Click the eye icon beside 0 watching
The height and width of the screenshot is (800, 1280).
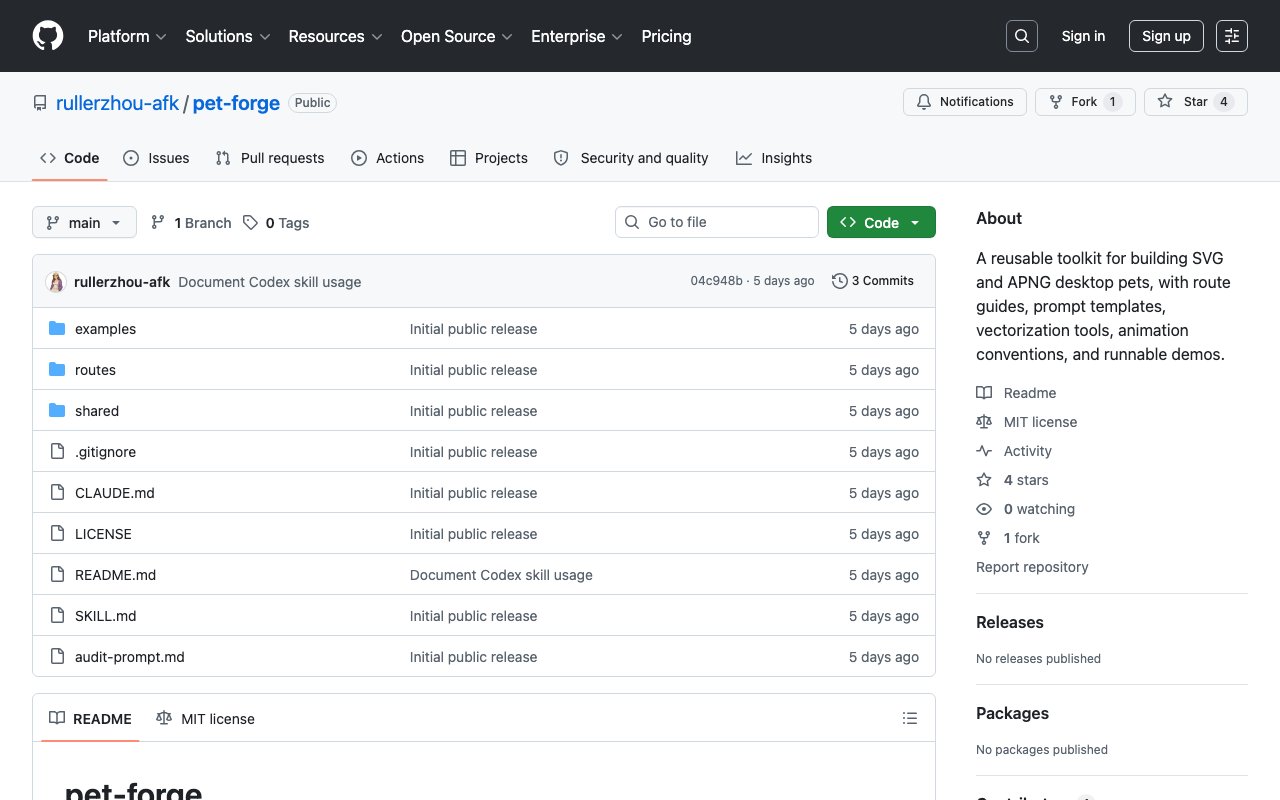984,509
